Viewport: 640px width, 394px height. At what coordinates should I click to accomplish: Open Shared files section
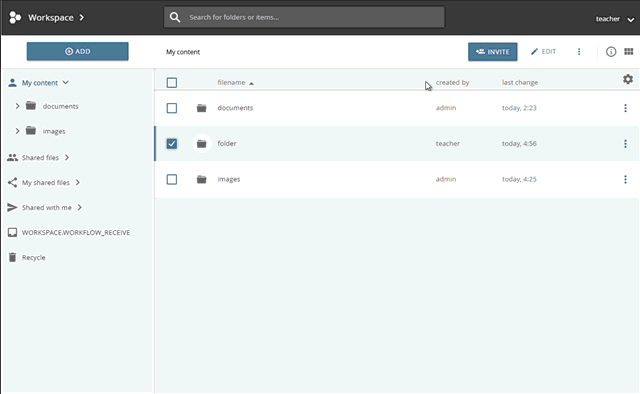[40, 158]
